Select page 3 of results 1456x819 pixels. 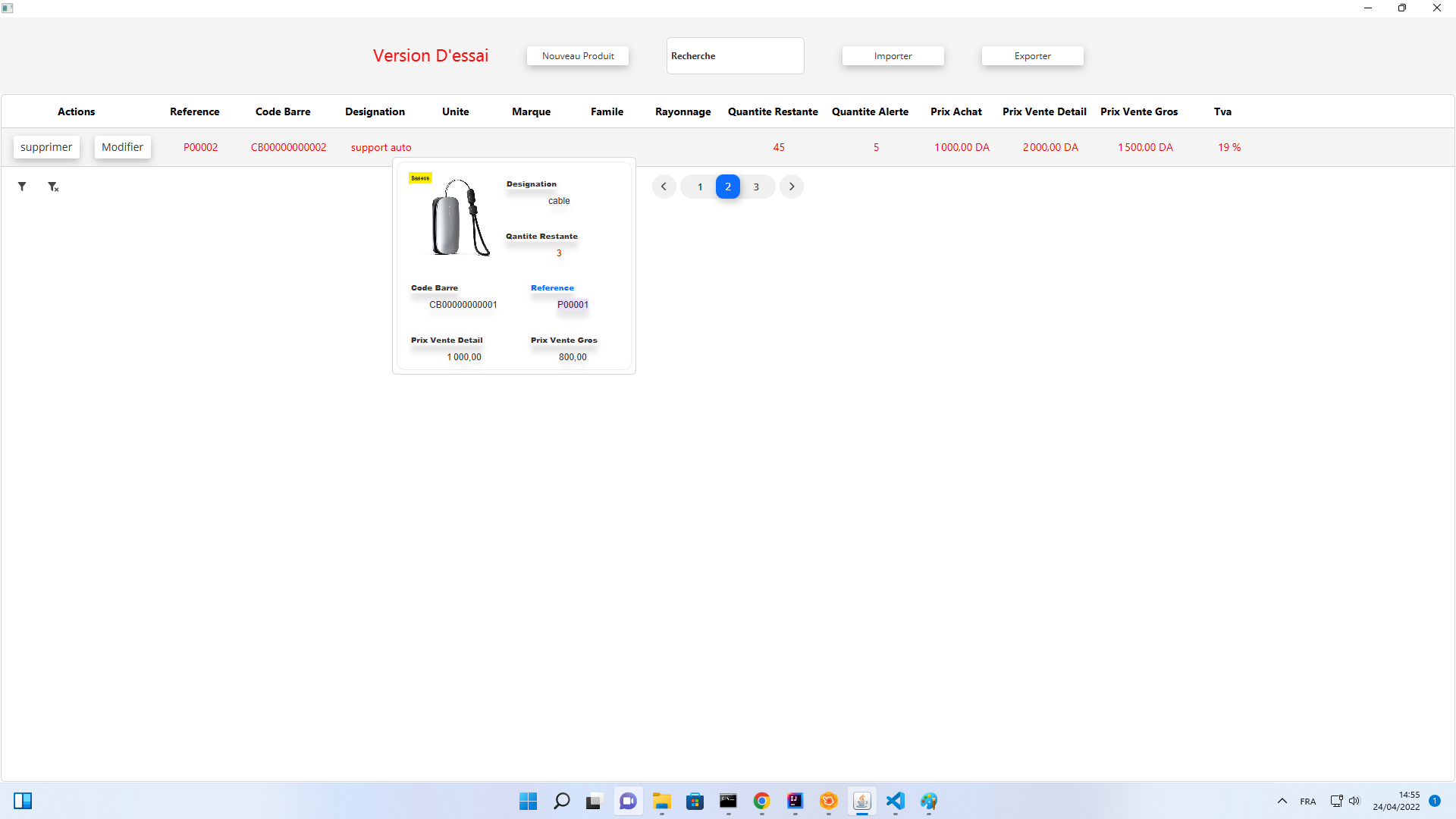(756, 187)
